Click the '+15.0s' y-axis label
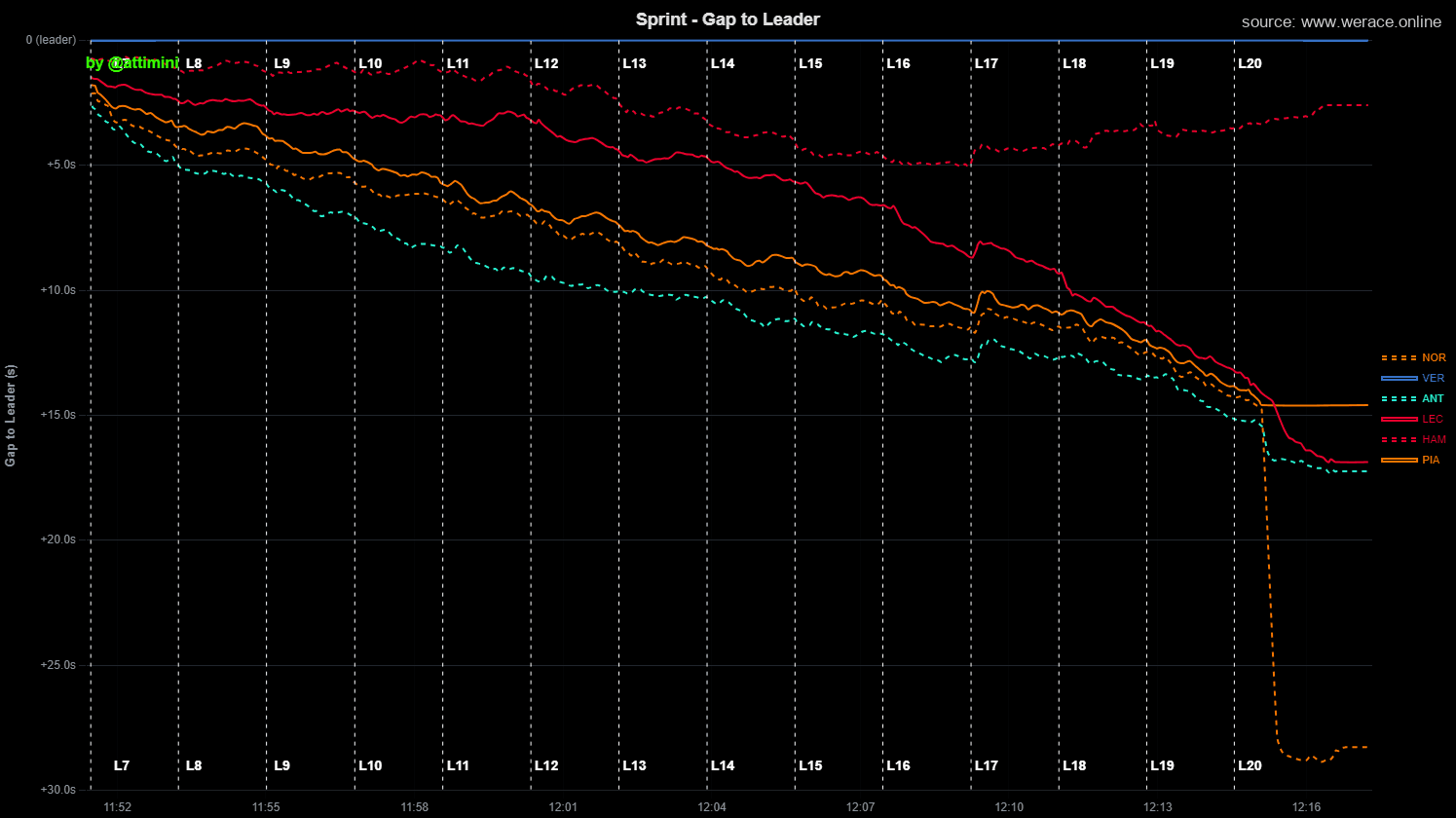The width and height of the screenshot is (1456, 818). coord(58,415)
